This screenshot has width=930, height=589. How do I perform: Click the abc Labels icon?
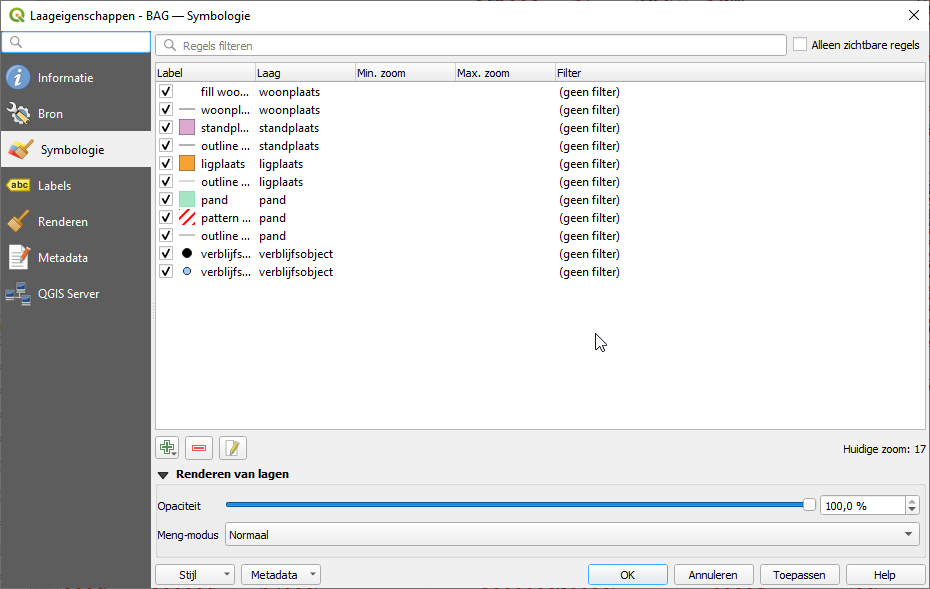(18, 186)
